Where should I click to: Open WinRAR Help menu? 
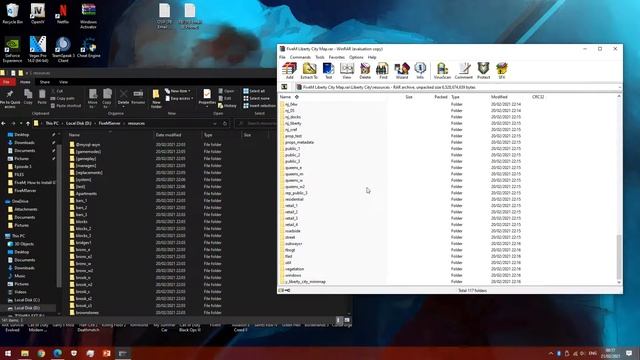(372, 57)
